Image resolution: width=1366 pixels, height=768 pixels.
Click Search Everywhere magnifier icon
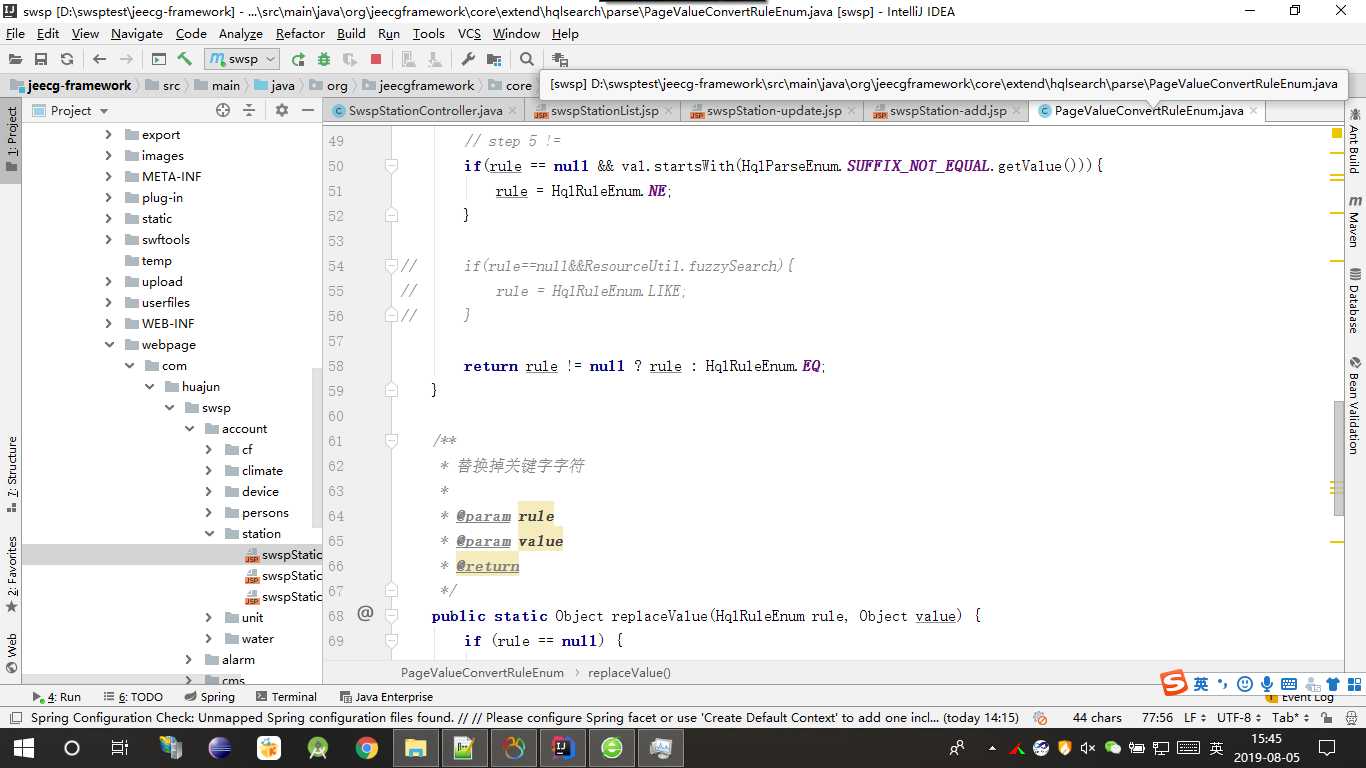coord(527,59)
